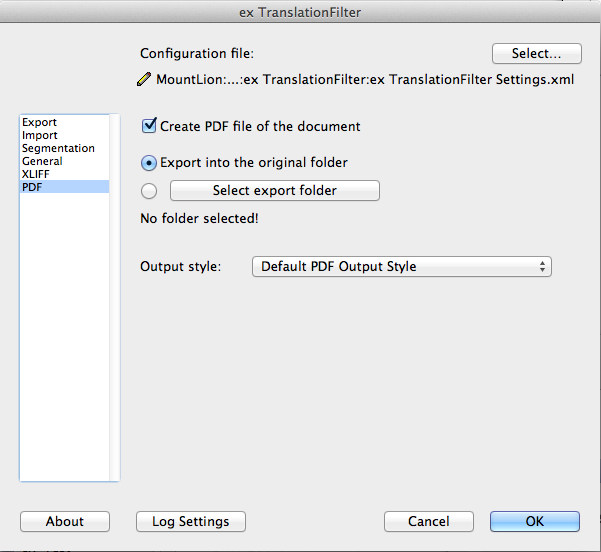The width and height of the screenshot is (601, 552).
Task: Select the PDF section in the list
Action: pos(64,187)
